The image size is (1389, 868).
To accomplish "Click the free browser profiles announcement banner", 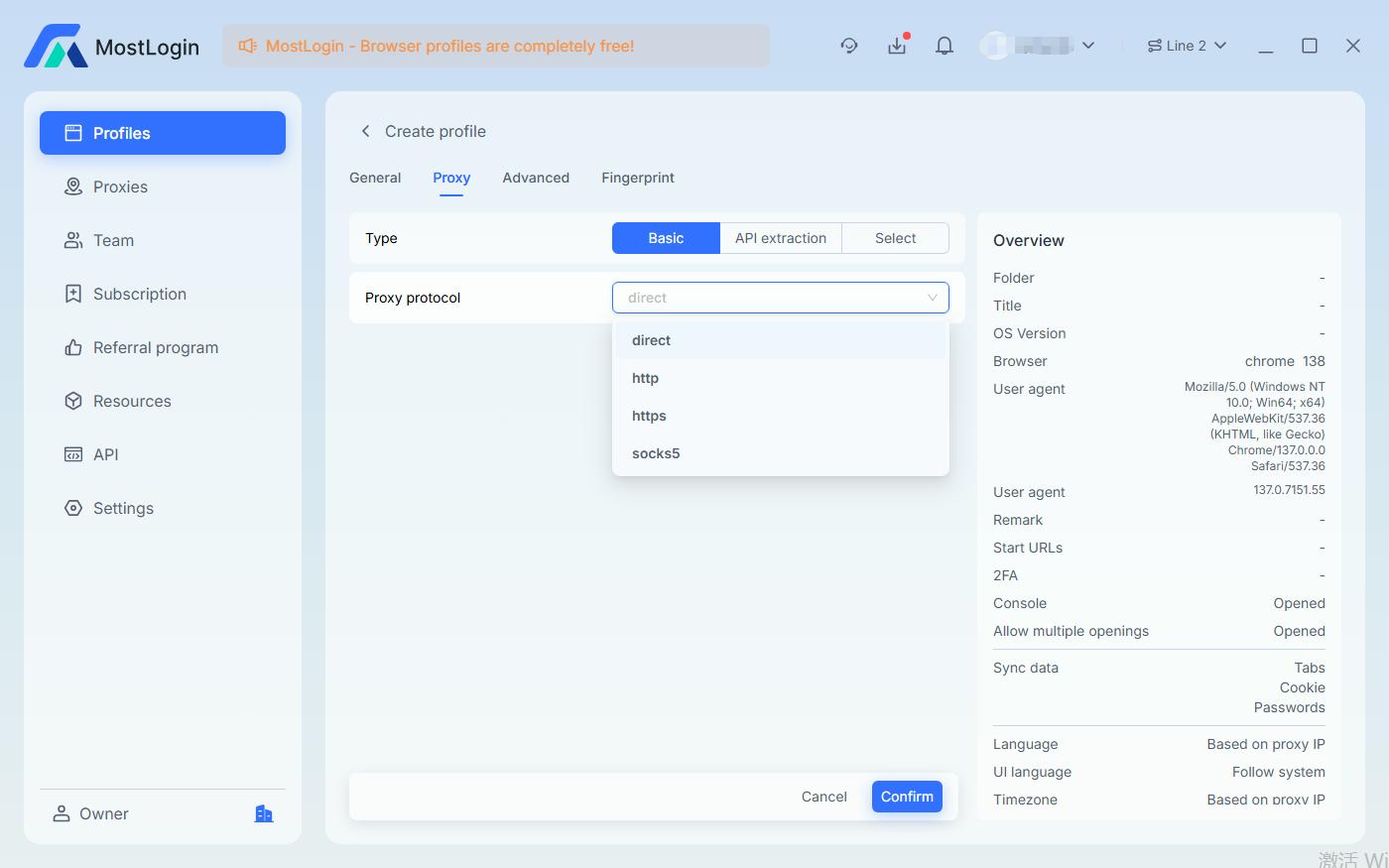I will [496, 46].
